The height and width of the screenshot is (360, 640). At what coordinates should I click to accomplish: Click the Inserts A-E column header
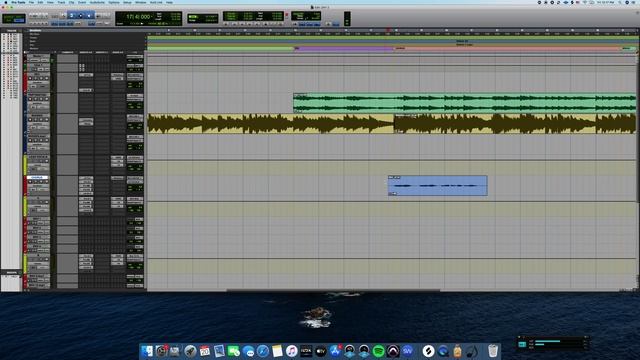86,52
